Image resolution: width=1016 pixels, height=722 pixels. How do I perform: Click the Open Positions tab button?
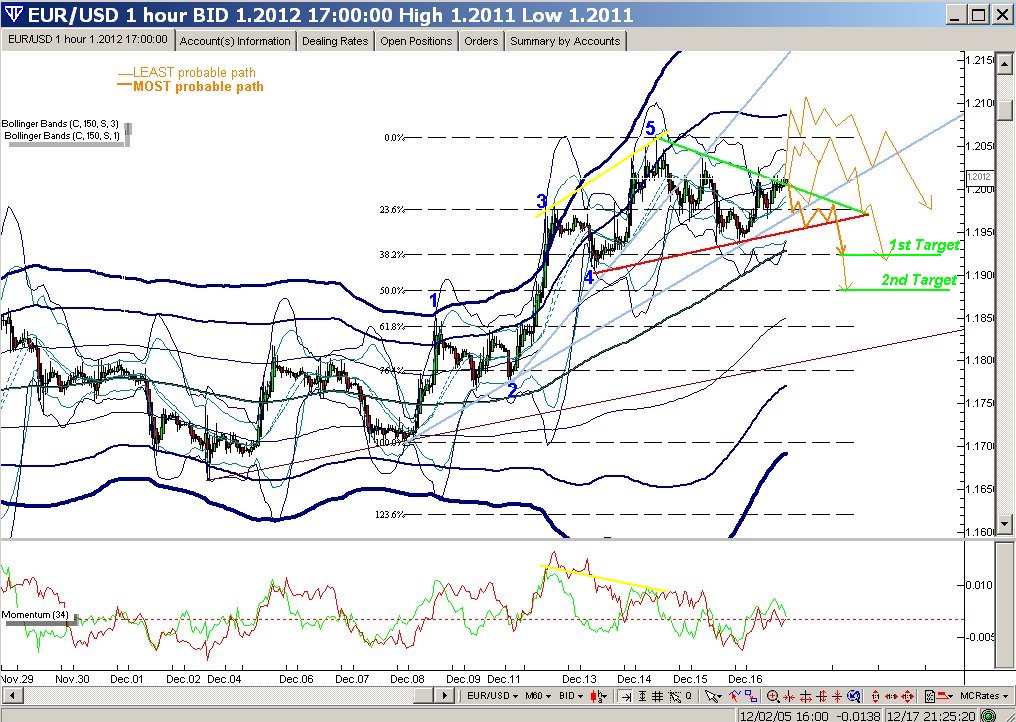point(416,41)
